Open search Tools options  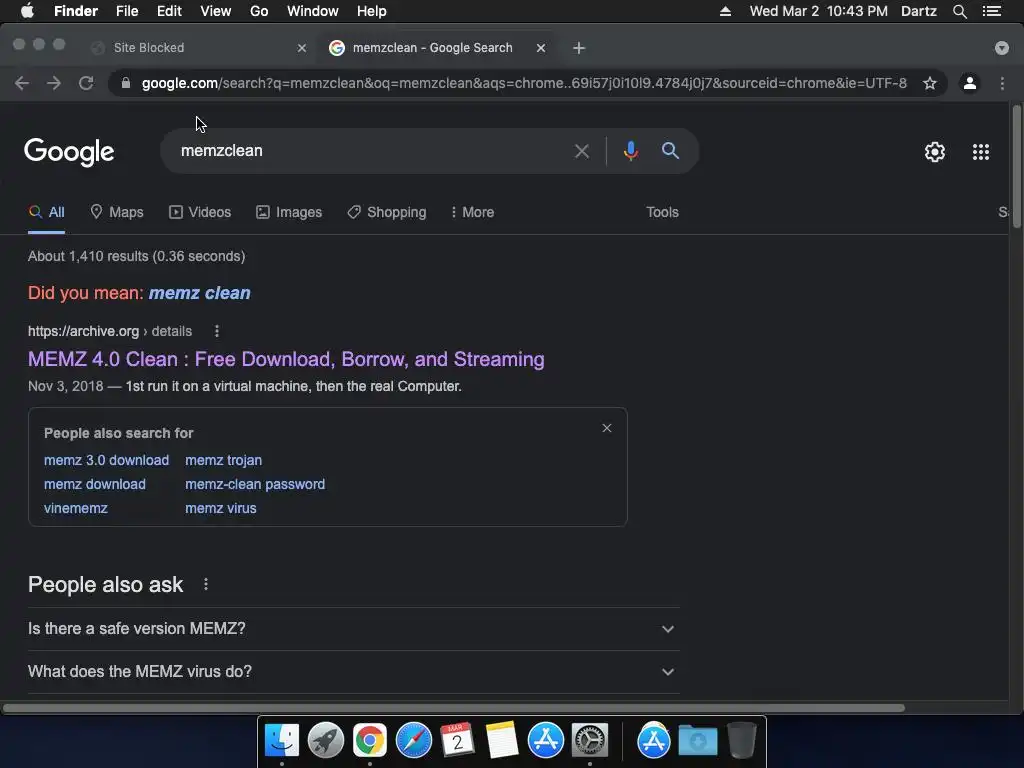[662, 212]
